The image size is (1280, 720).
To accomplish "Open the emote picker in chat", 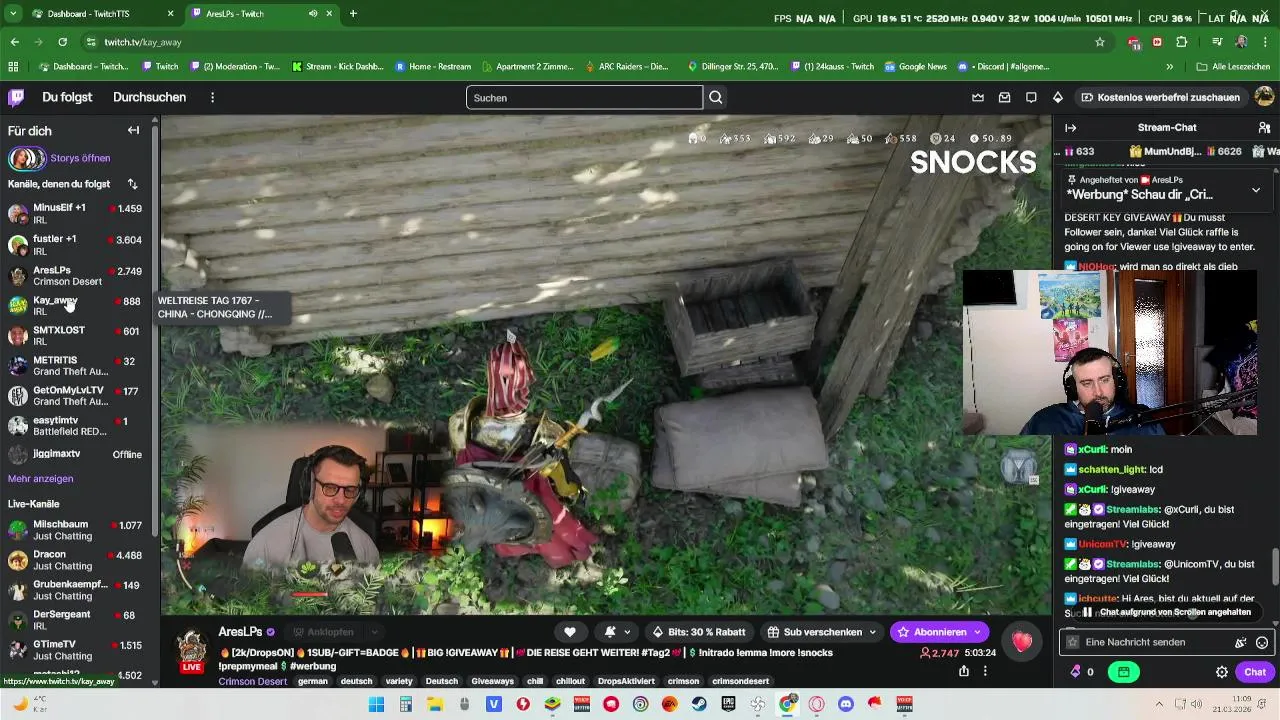I will (1262, 642).
